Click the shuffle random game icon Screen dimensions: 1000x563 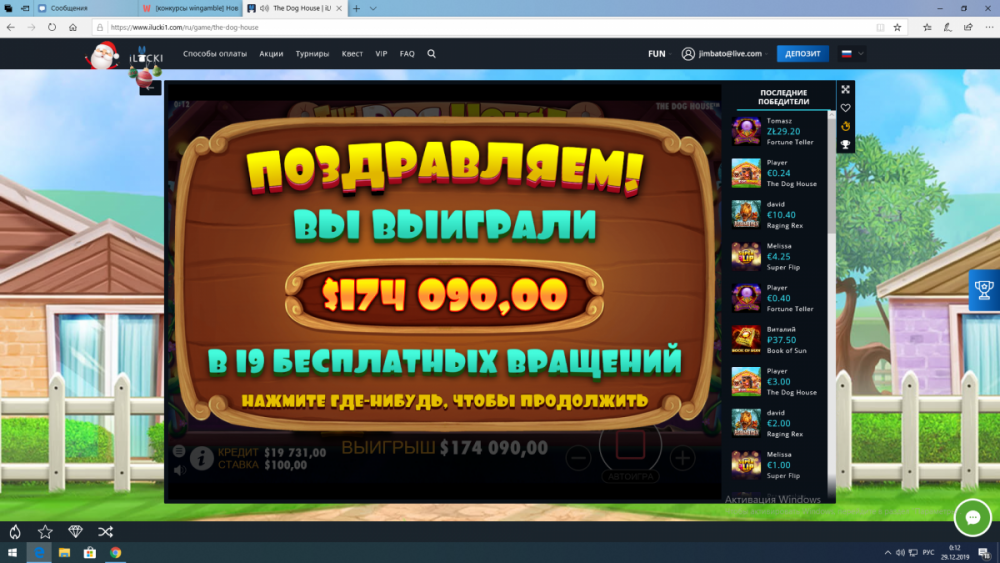(x=106, y=532)
